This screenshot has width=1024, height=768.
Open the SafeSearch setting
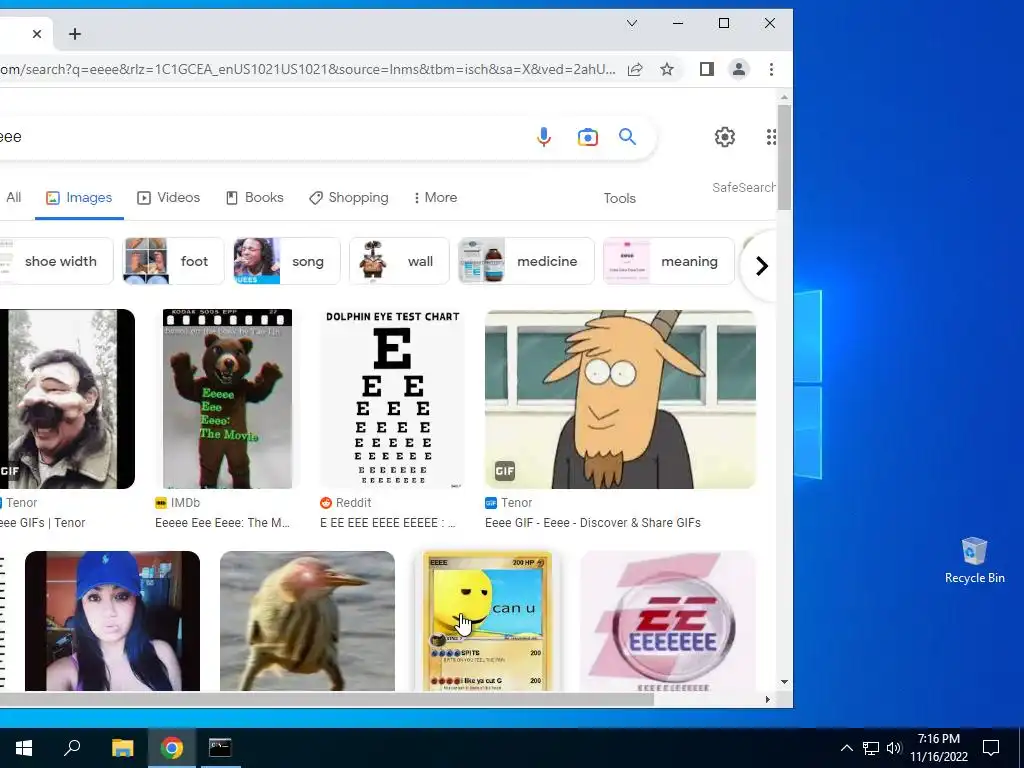(744, 187)
